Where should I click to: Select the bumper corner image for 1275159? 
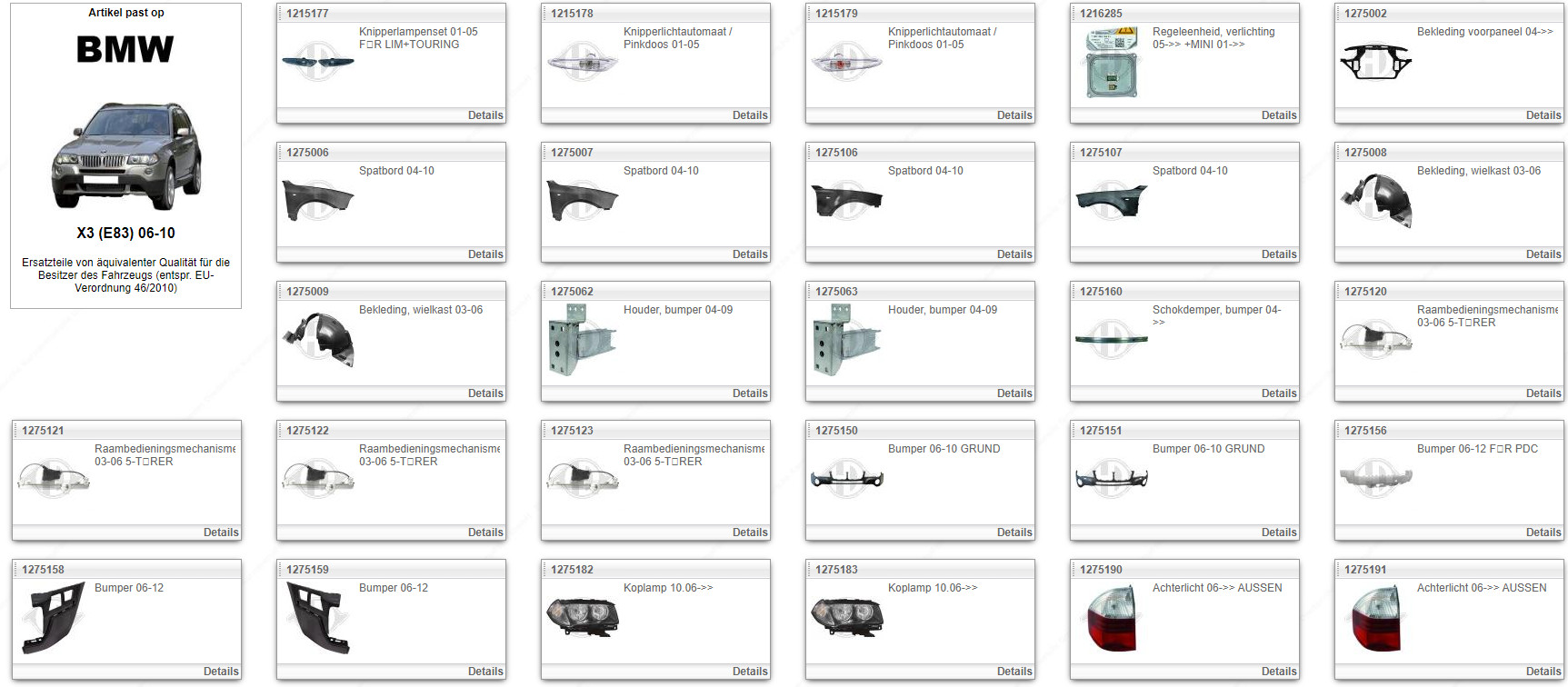click(x=317, y=618)
